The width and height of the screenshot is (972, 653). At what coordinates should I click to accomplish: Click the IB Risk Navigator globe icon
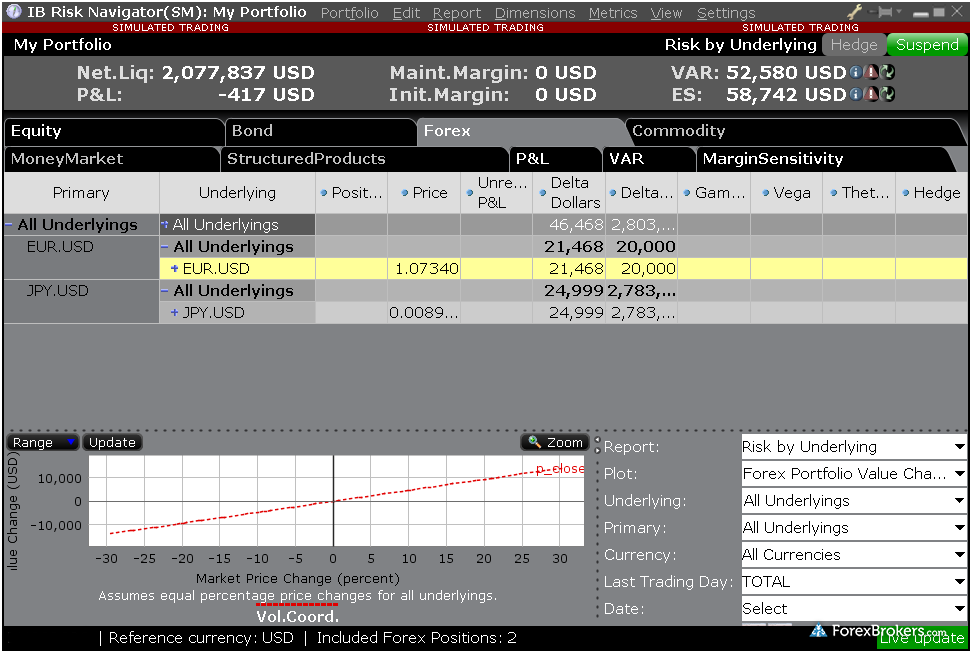point(13,12)
